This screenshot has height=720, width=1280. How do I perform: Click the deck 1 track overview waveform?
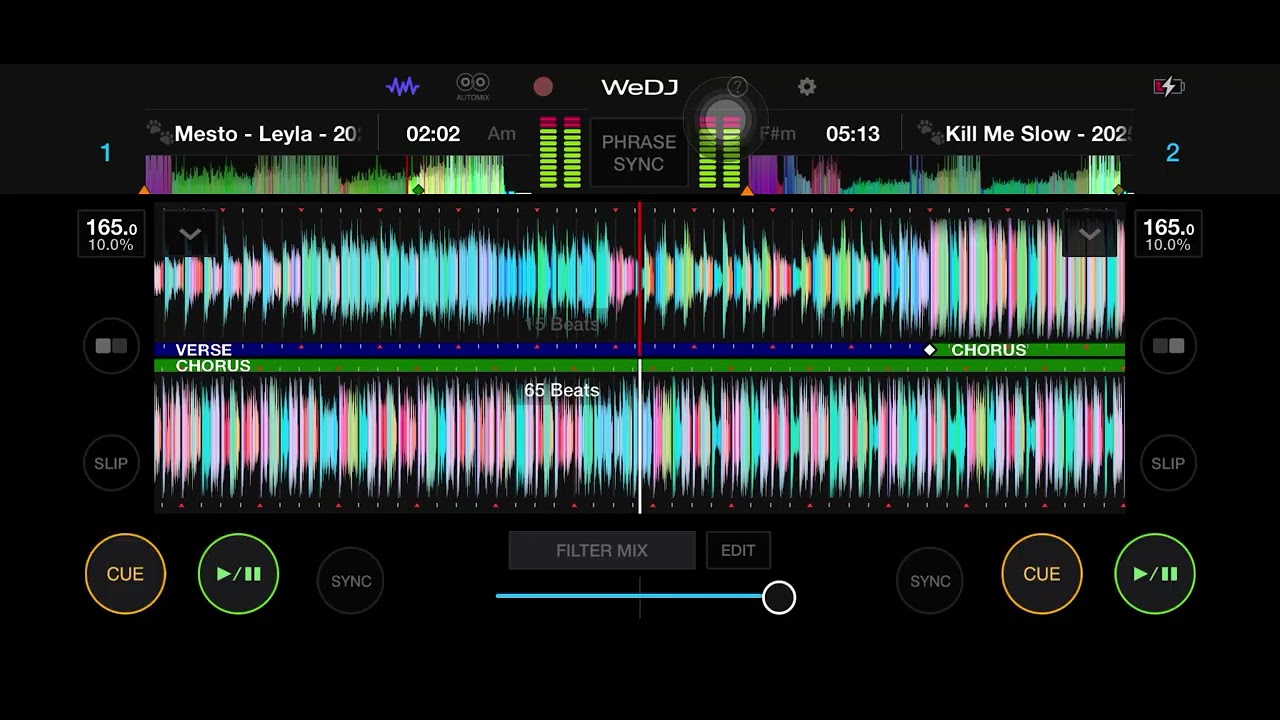[338, 174]
